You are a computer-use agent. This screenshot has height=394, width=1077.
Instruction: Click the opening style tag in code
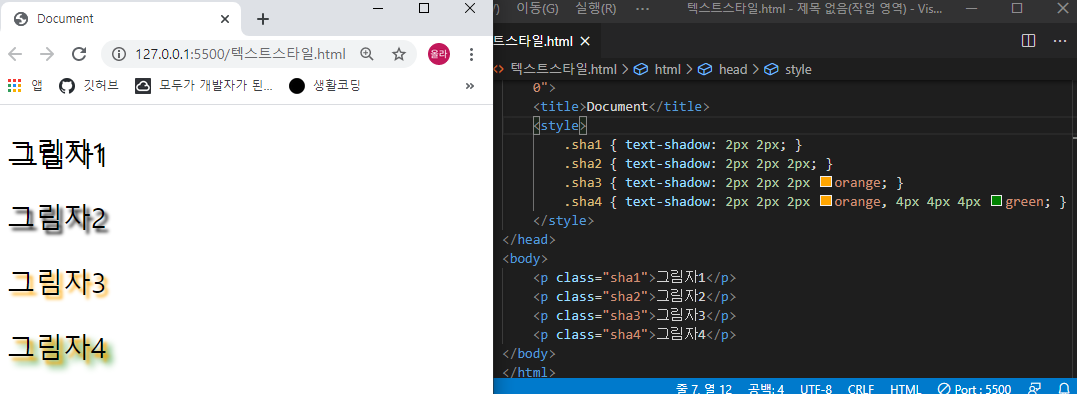[x=560, y=126]
